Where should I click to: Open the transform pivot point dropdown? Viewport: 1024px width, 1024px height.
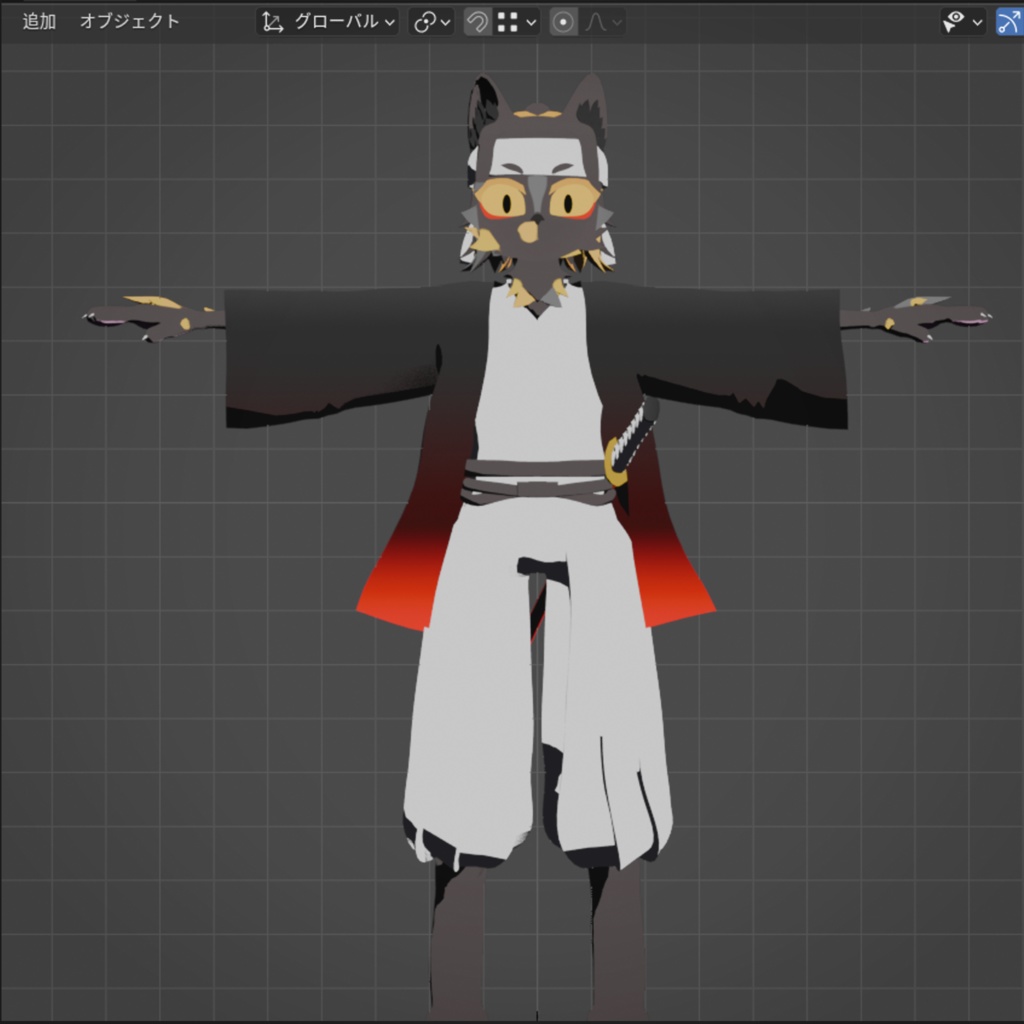click(x=444, y=21)
